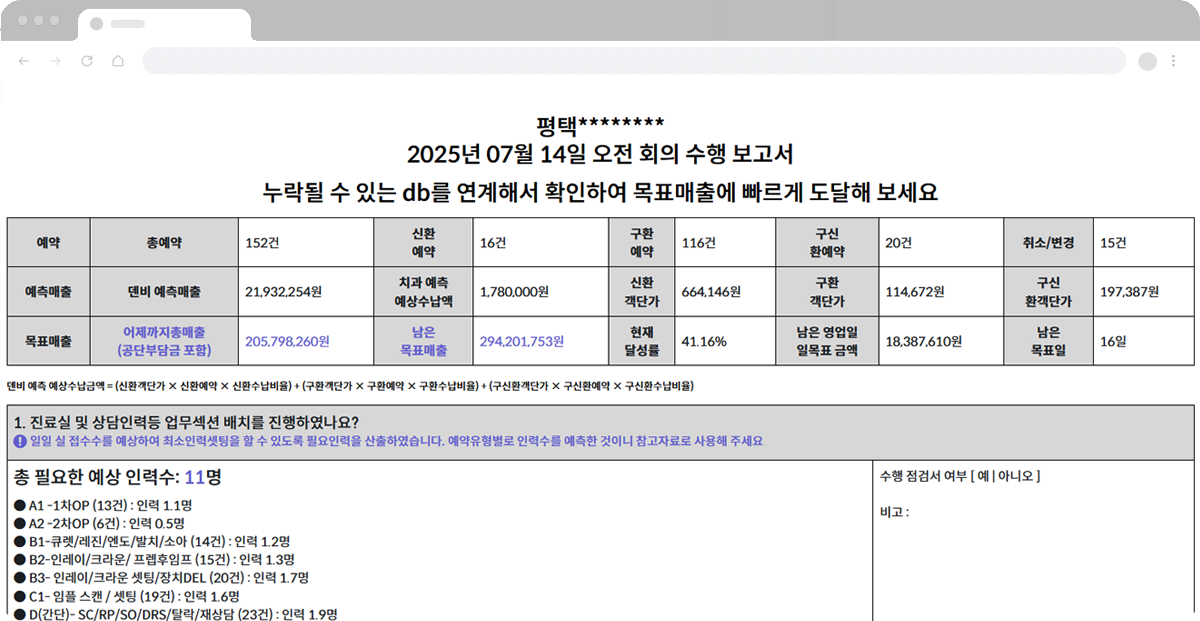This screenshot has width=1200, height=621.
Task: Select 아니오 for 수행 점검서 여부
Action: point(1017,476)
